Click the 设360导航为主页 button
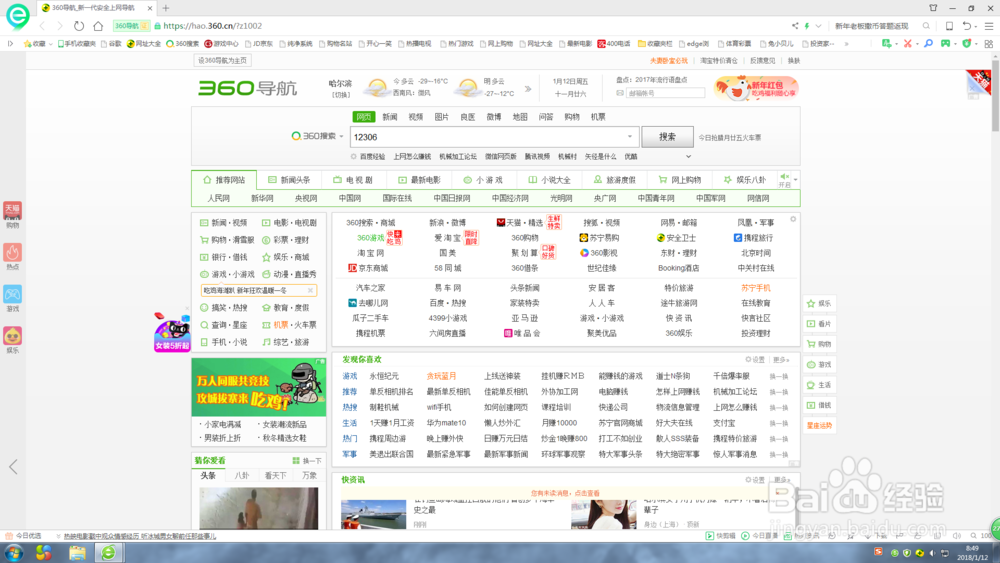Image resolution: width=1000 pixels, height=563 pixels. click(x=222, y=61)
